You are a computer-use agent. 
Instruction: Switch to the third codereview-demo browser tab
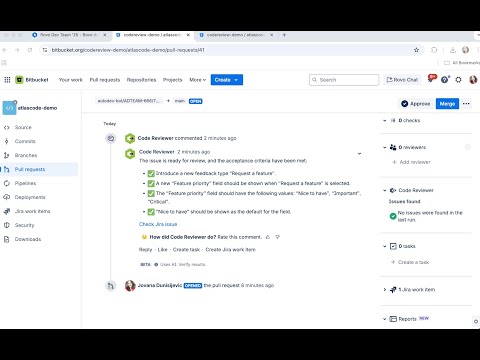(236, 35)
